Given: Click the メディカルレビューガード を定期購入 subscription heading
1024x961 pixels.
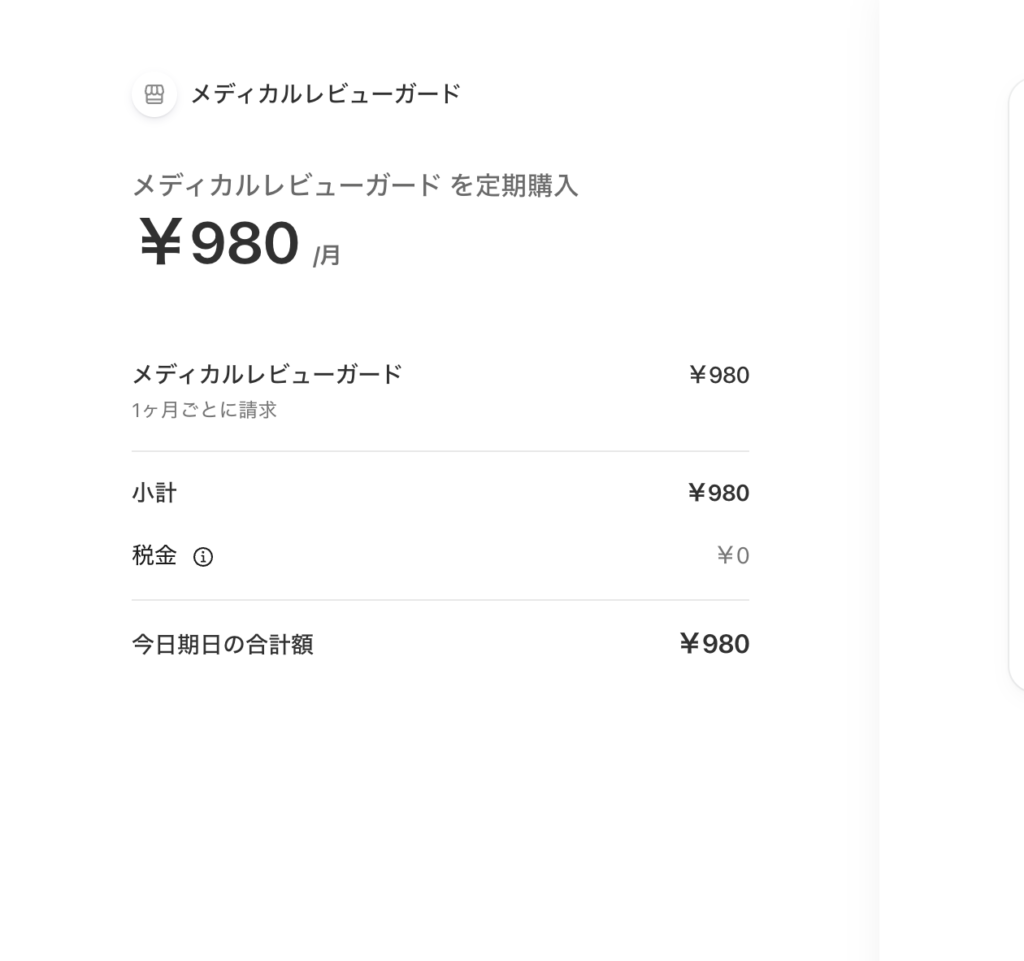Looking at the screenshot, I should [x=355, y=185].
